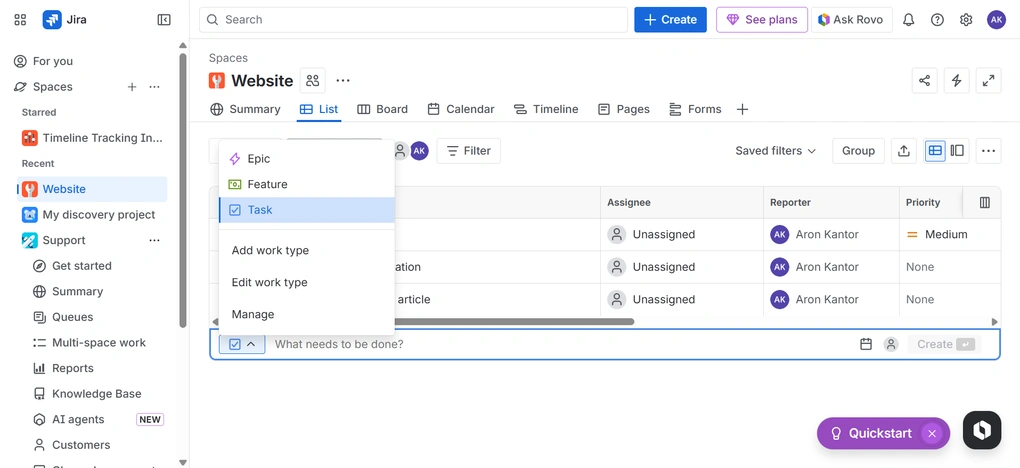Select Task work type
Image resolution: width=1020 pixels, height=468 pixels.
coord(307,210)
